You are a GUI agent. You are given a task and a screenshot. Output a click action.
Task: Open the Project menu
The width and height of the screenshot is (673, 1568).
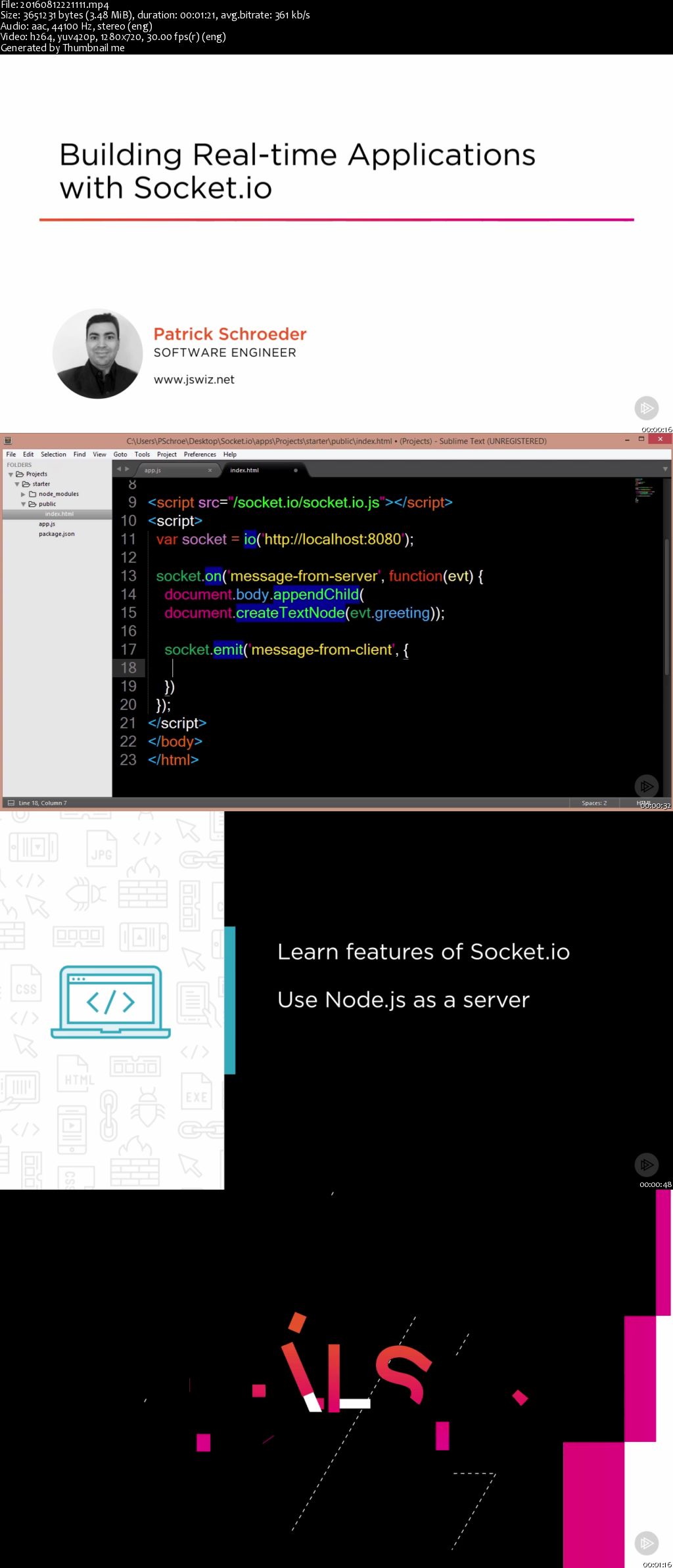click(x=167, y=454)
